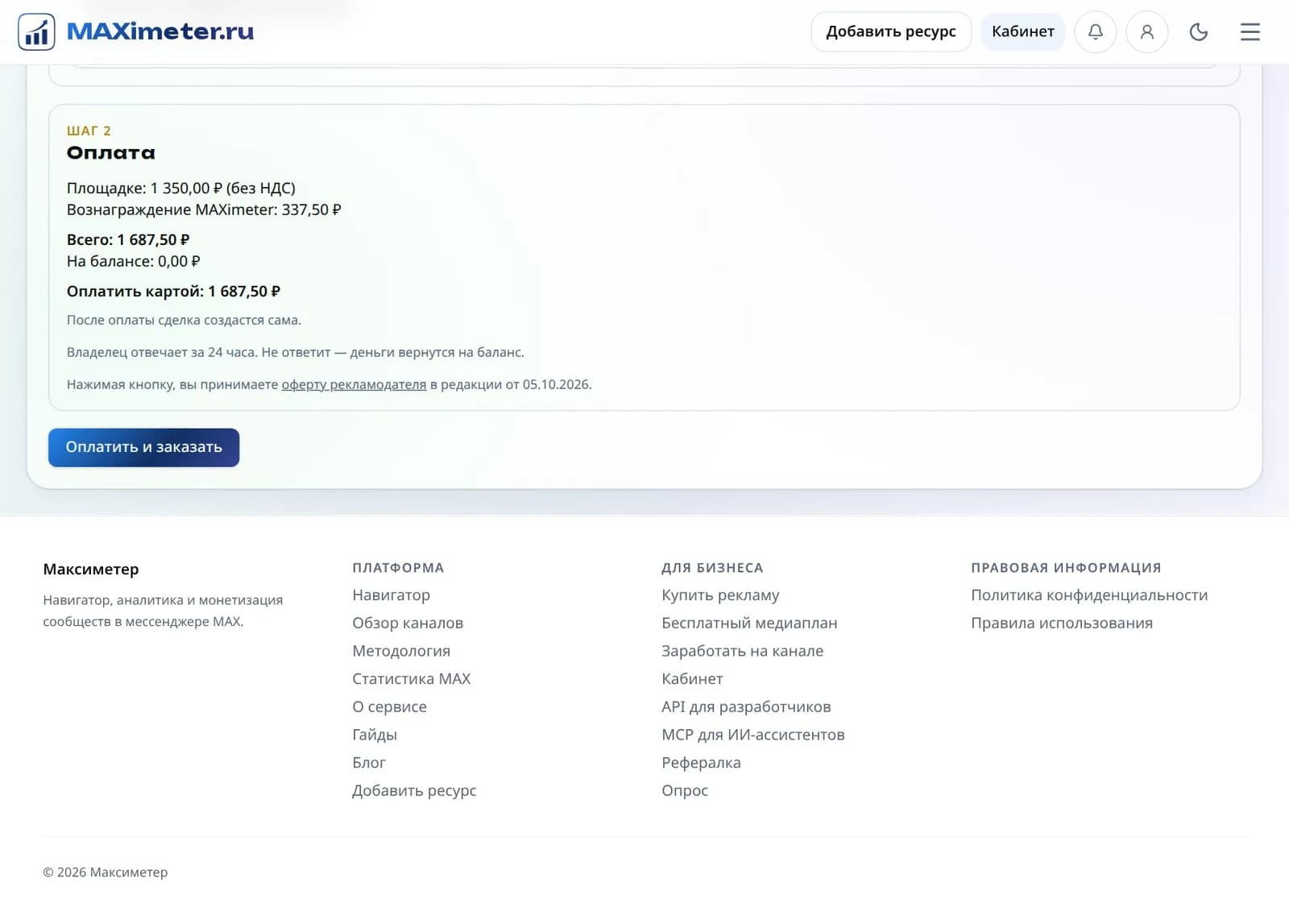Open notifications bell icon
Image resolution: width=1289 pixels, height=924 pixels.
tap(1096, 32)
